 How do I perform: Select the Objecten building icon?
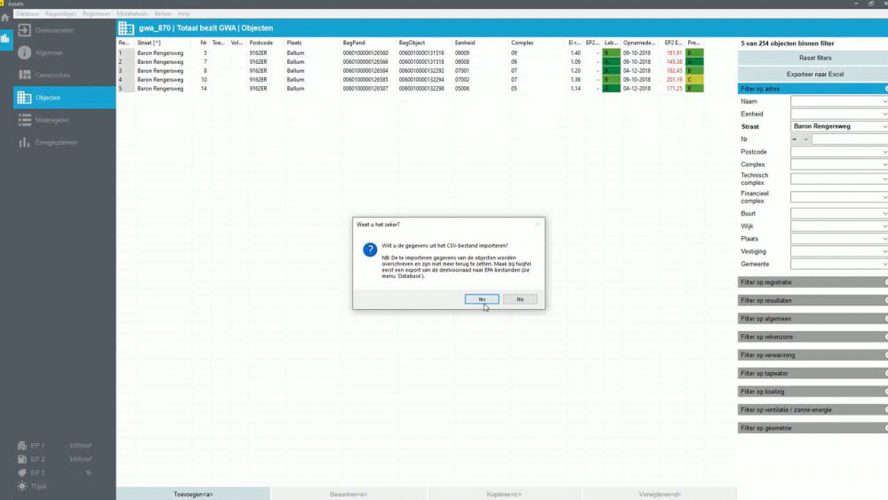point(24,97)
